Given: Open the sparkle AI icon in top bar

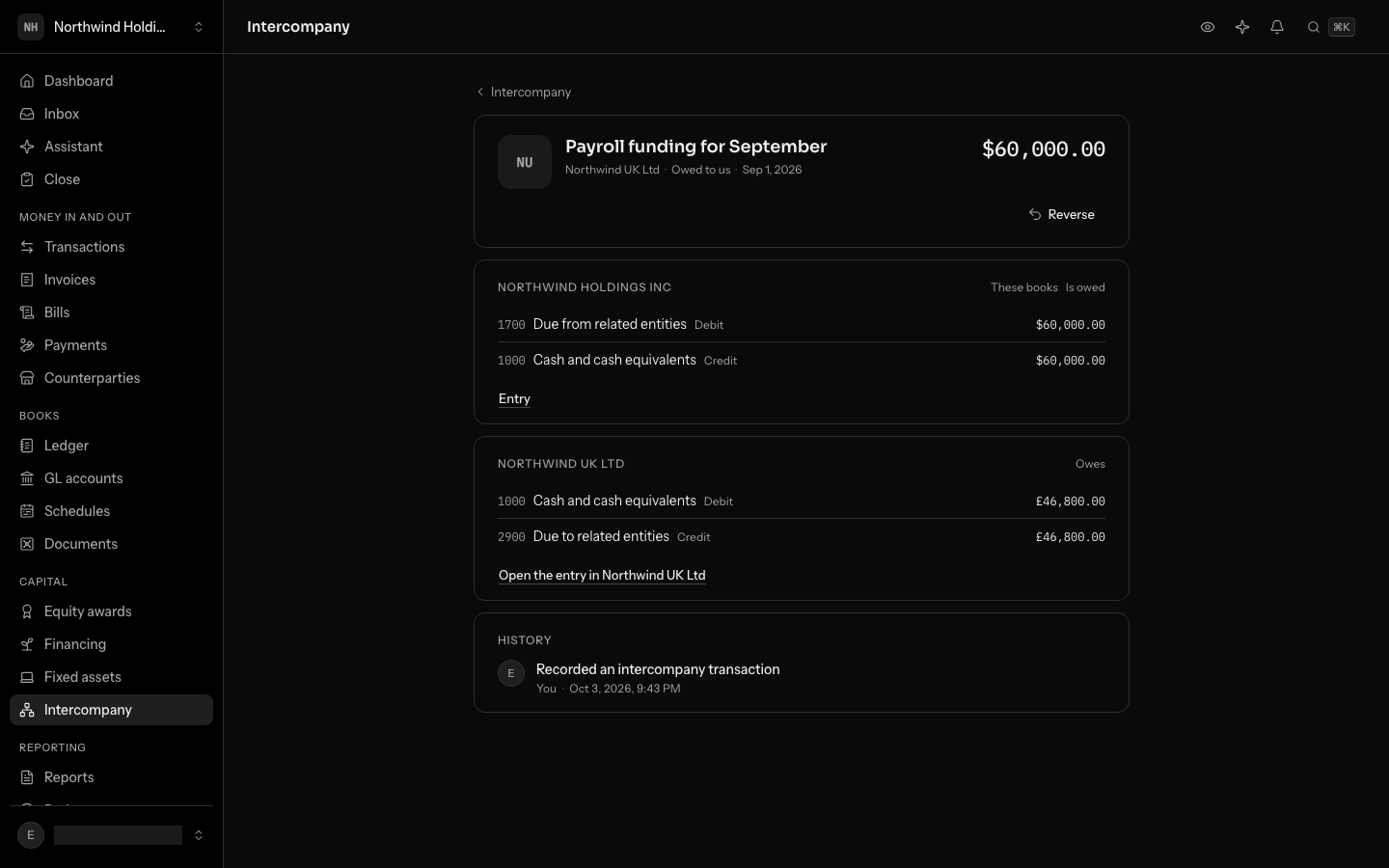Looking at the screenshot, I should coord(1242,27).
